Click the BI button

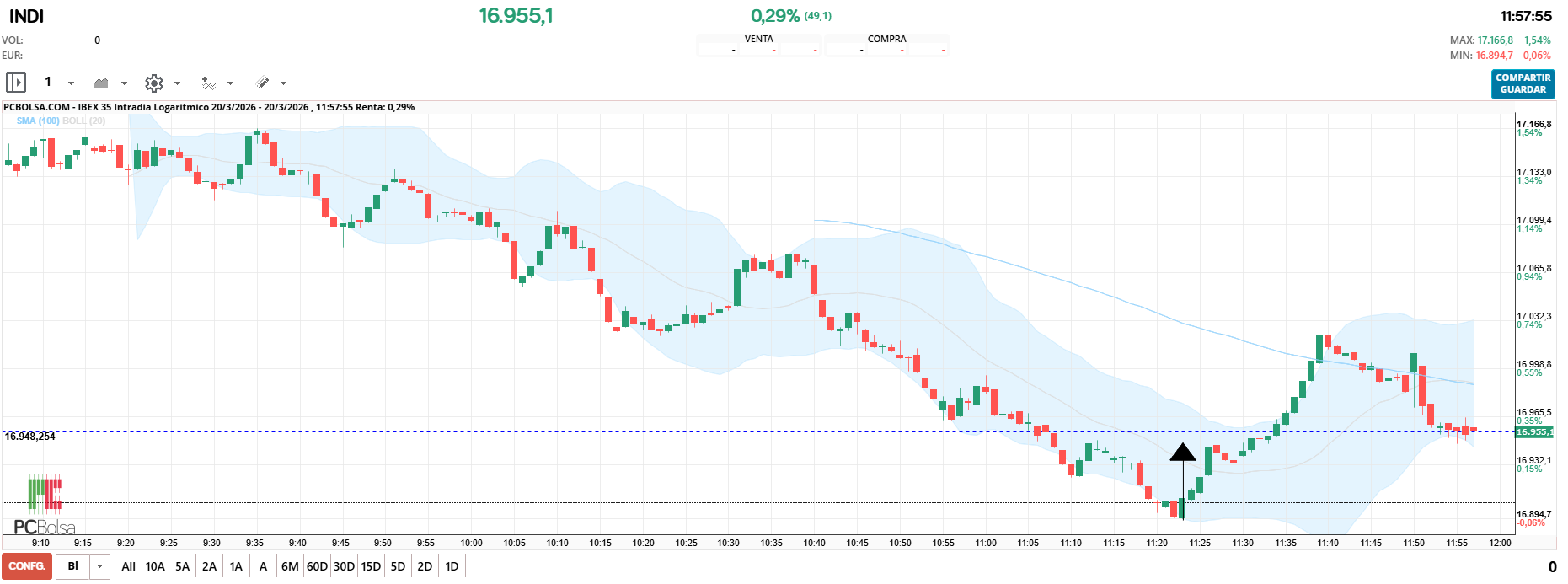[x=72, y=566]
